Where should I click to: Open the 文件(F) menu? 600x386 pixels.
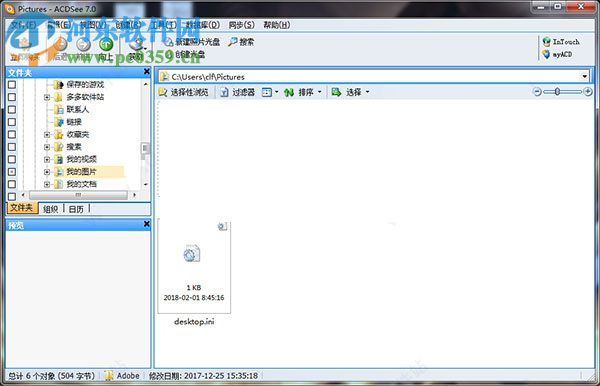[x=24, y=25]
